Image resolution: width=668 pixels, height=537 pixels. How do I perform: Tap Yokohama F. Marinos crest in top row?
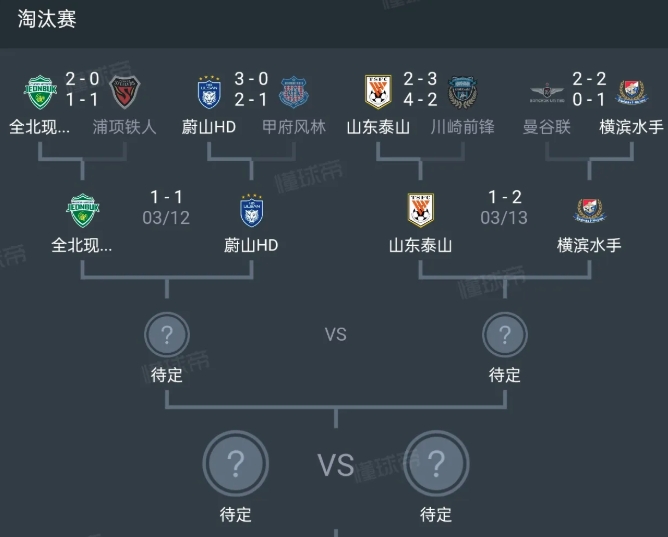(631, 92)
